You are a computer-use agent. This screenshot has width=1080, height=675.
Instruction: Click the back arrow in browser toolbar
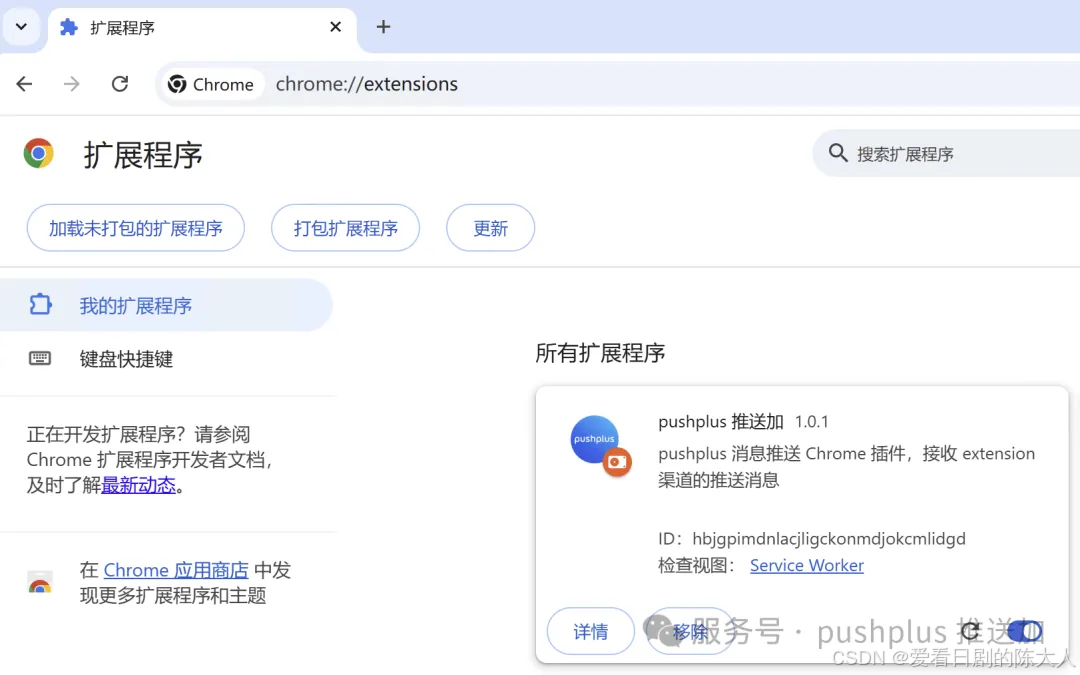pyautogui.click(x=24, y=84)
